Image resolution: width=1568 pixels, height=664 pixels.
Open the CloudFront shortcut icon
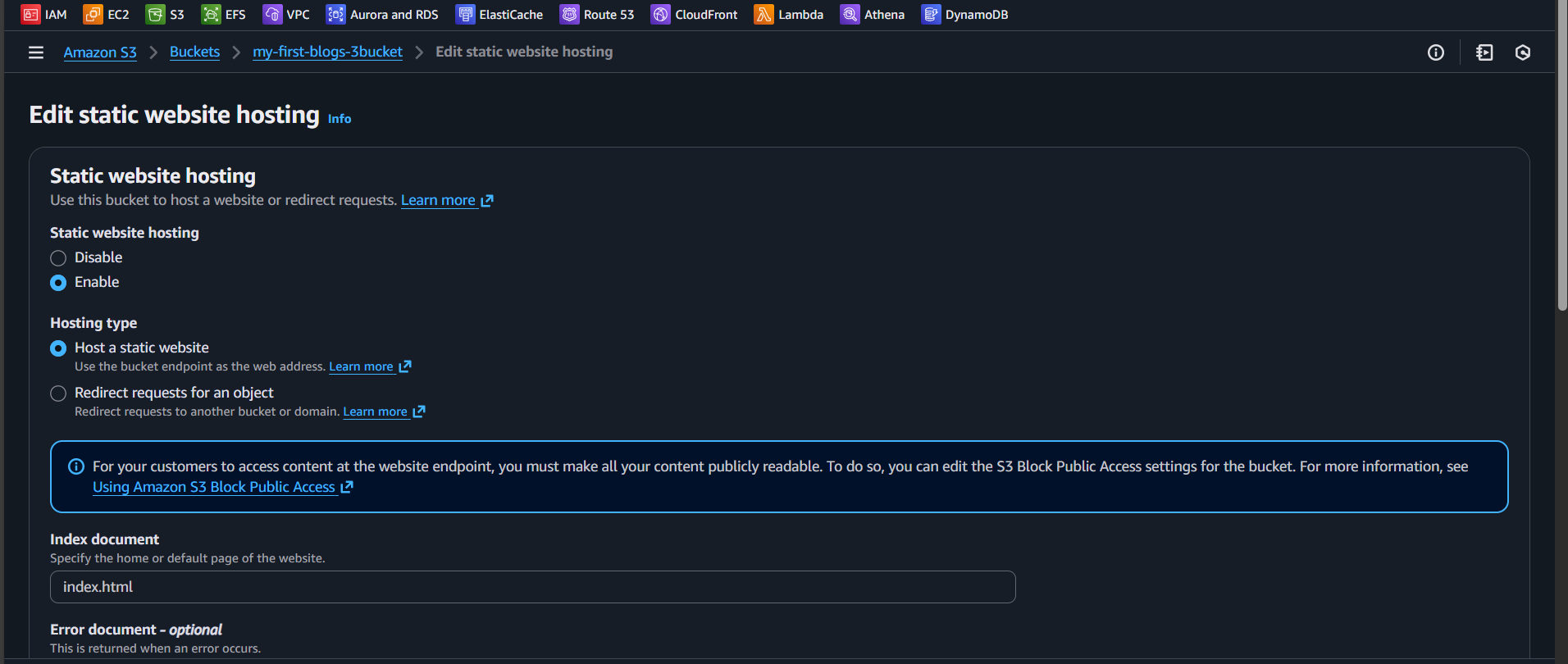pos(660,15)
